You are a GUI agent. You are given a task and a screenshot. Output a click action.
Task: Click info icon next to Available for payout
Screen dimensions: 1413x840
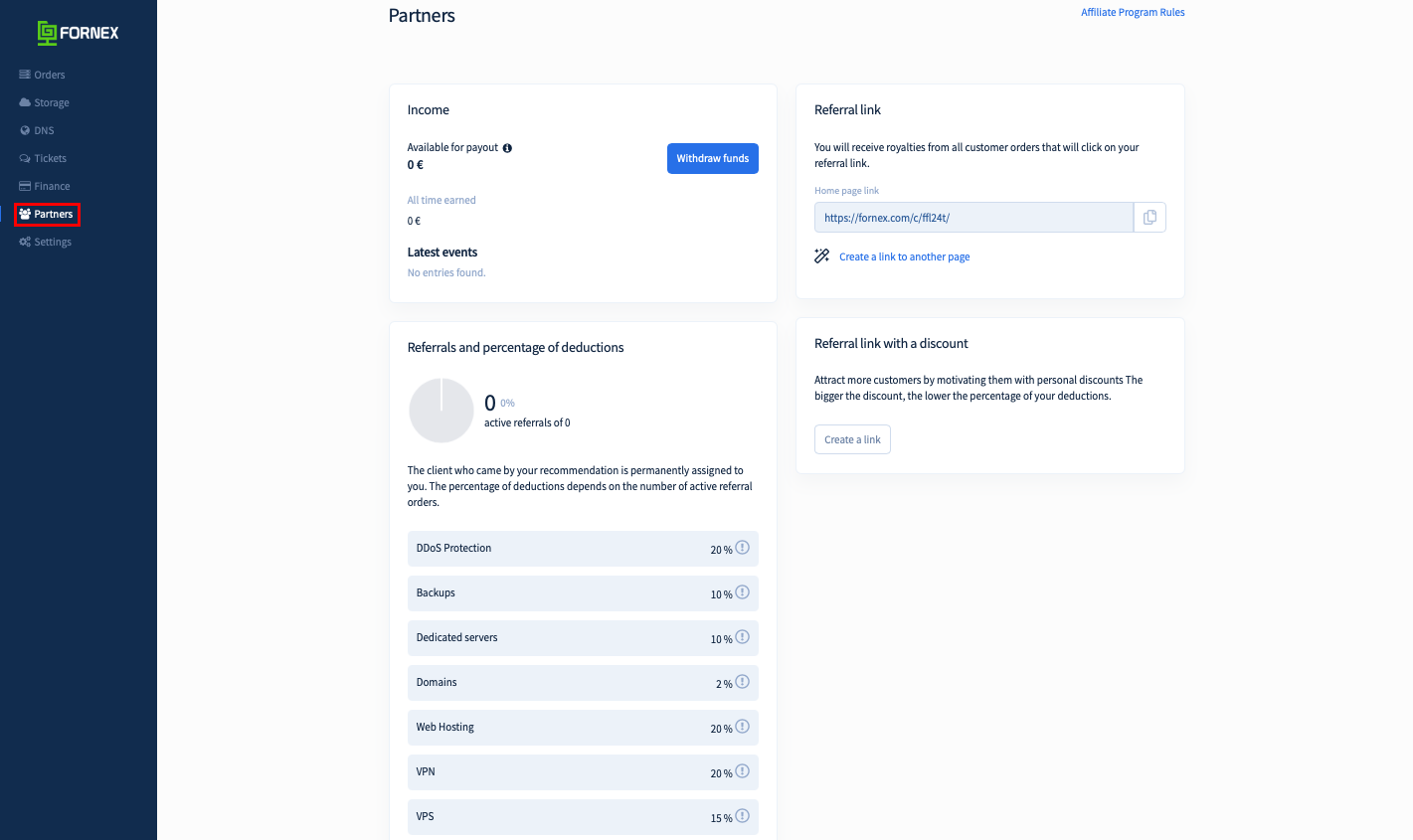[507, 148]
